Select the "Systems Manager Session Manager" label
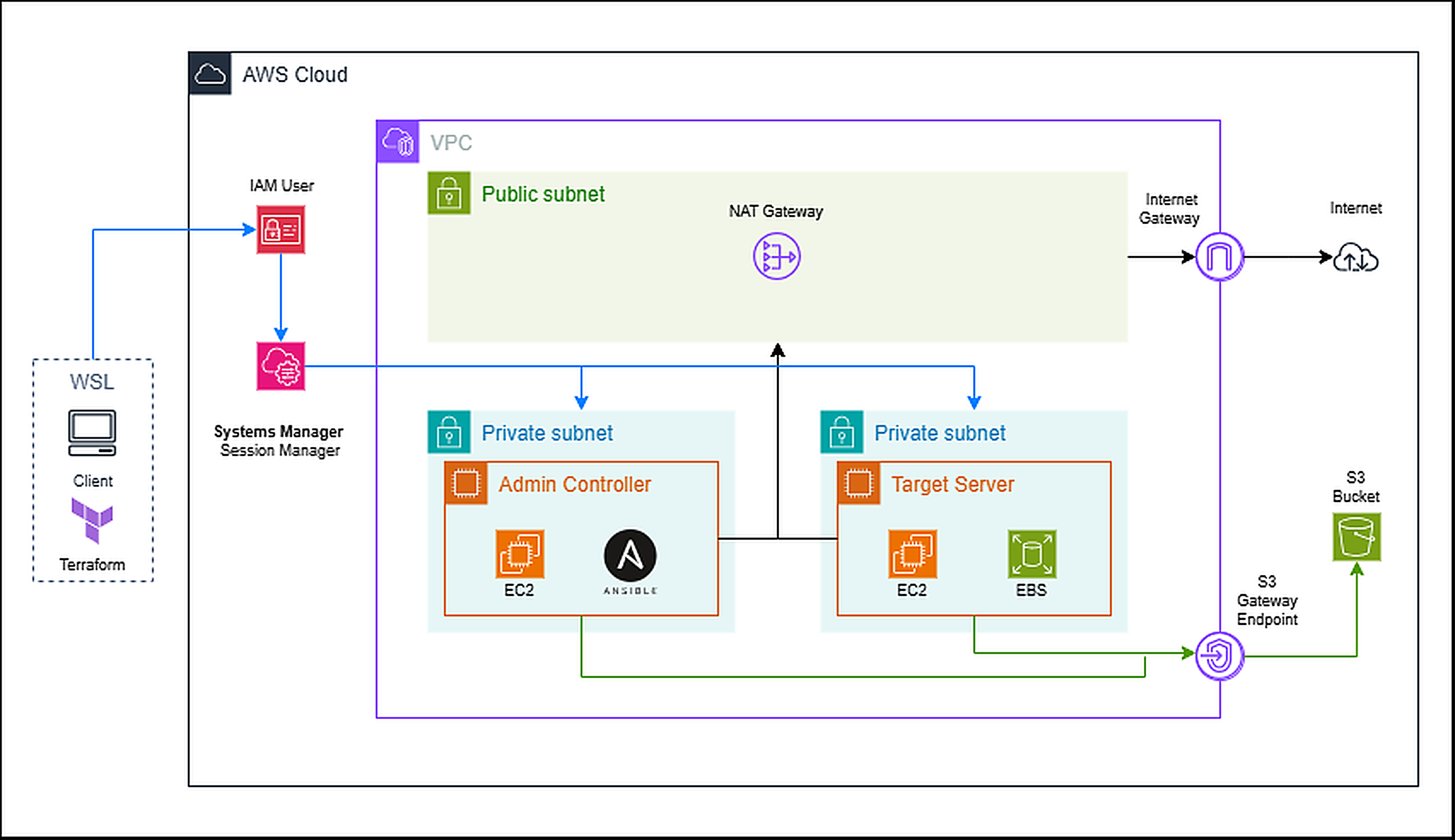 pos(279,441)
